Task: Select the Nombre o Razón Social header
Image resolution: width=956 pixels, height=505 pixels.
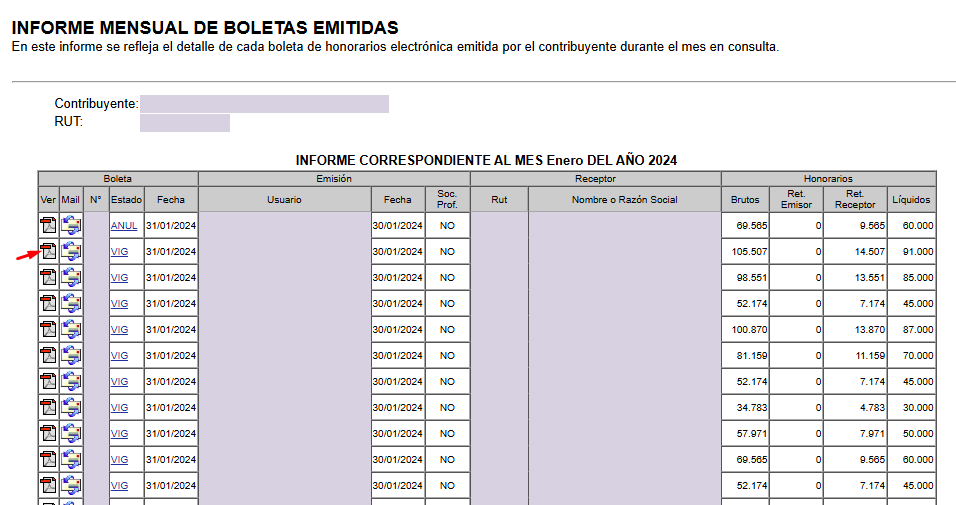Action: pyautogui.click(x=624, y=199)
